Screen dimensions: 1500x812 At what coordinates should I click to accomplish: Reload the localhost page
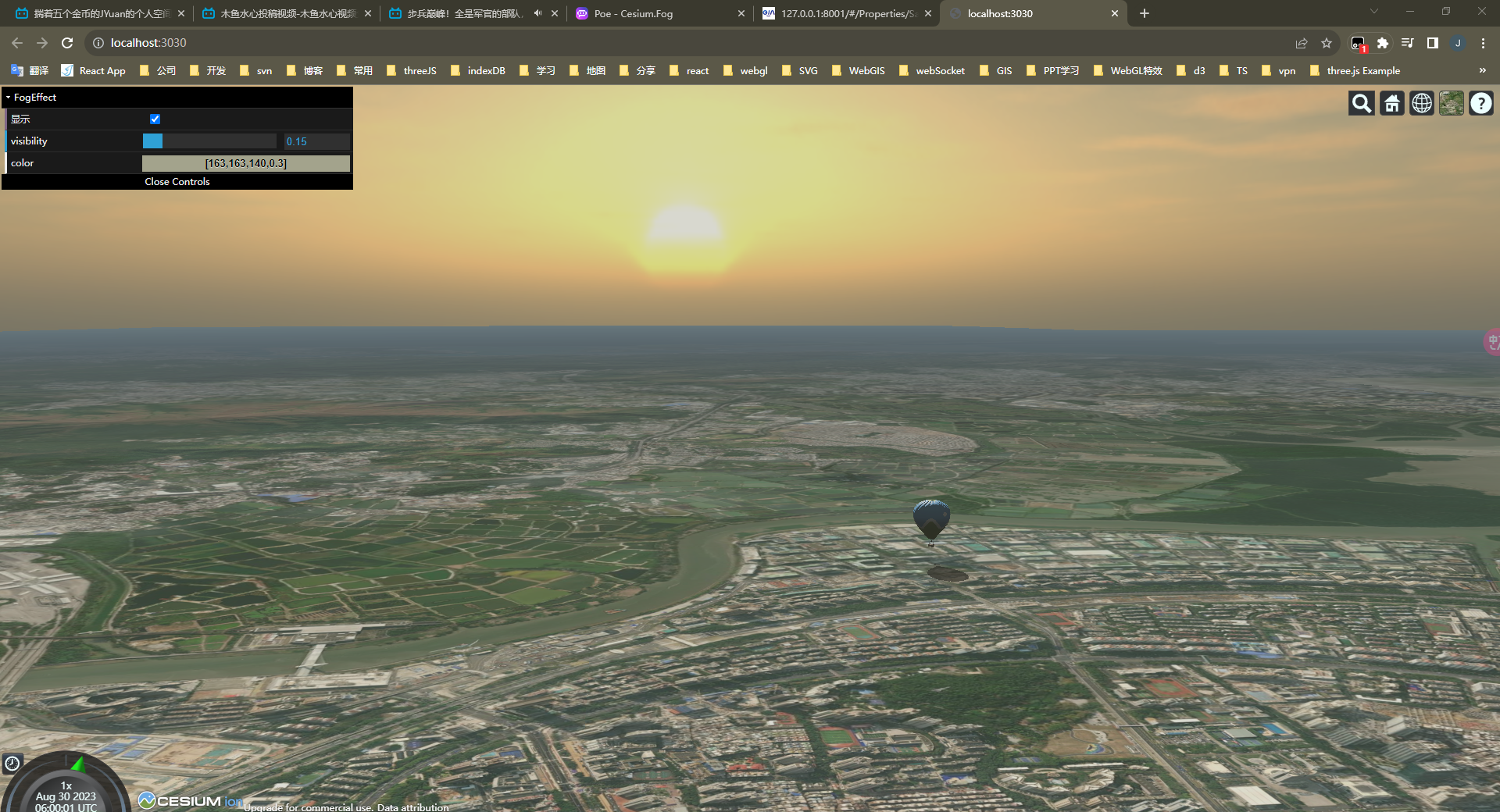pos(67,43)
